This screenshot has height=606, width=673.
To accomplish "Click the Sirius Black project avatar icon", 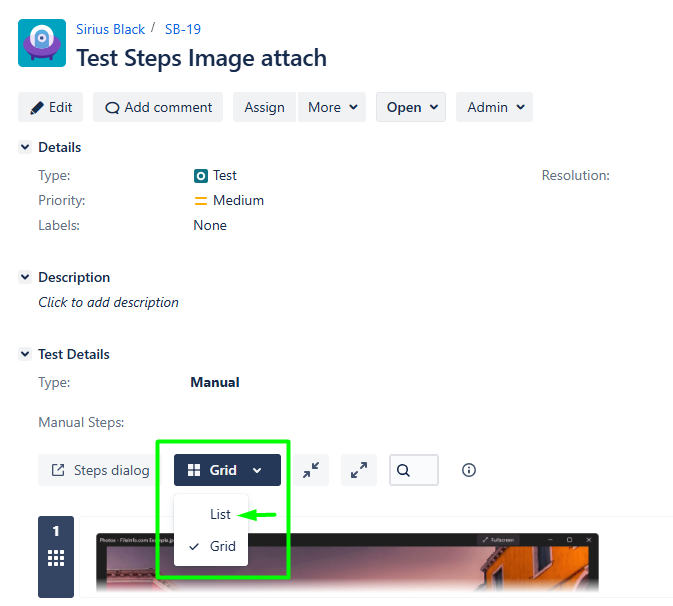I will click(x=42, y=43).
